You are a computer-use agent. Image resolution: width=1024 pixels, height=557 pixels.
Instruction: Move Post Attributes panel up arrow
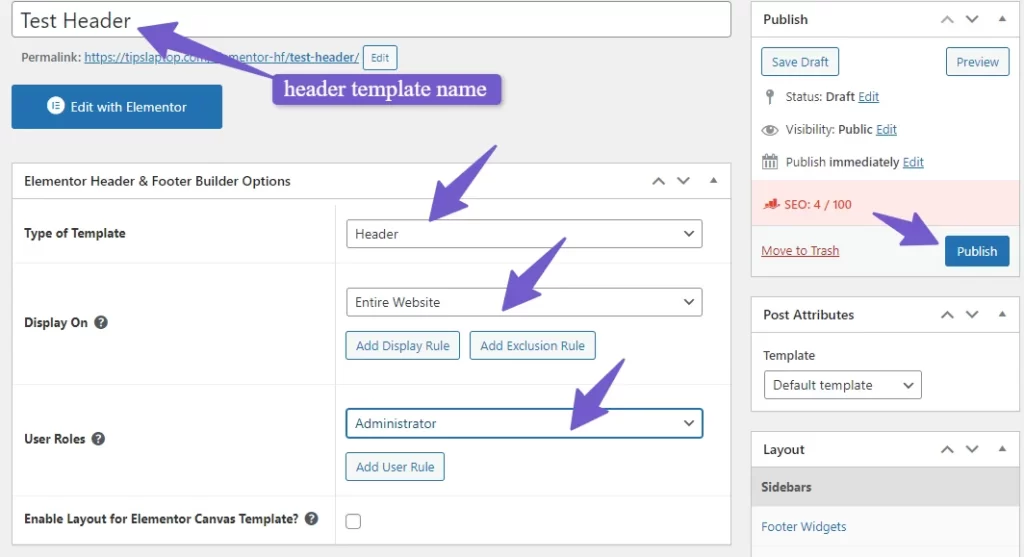[947, 315]
